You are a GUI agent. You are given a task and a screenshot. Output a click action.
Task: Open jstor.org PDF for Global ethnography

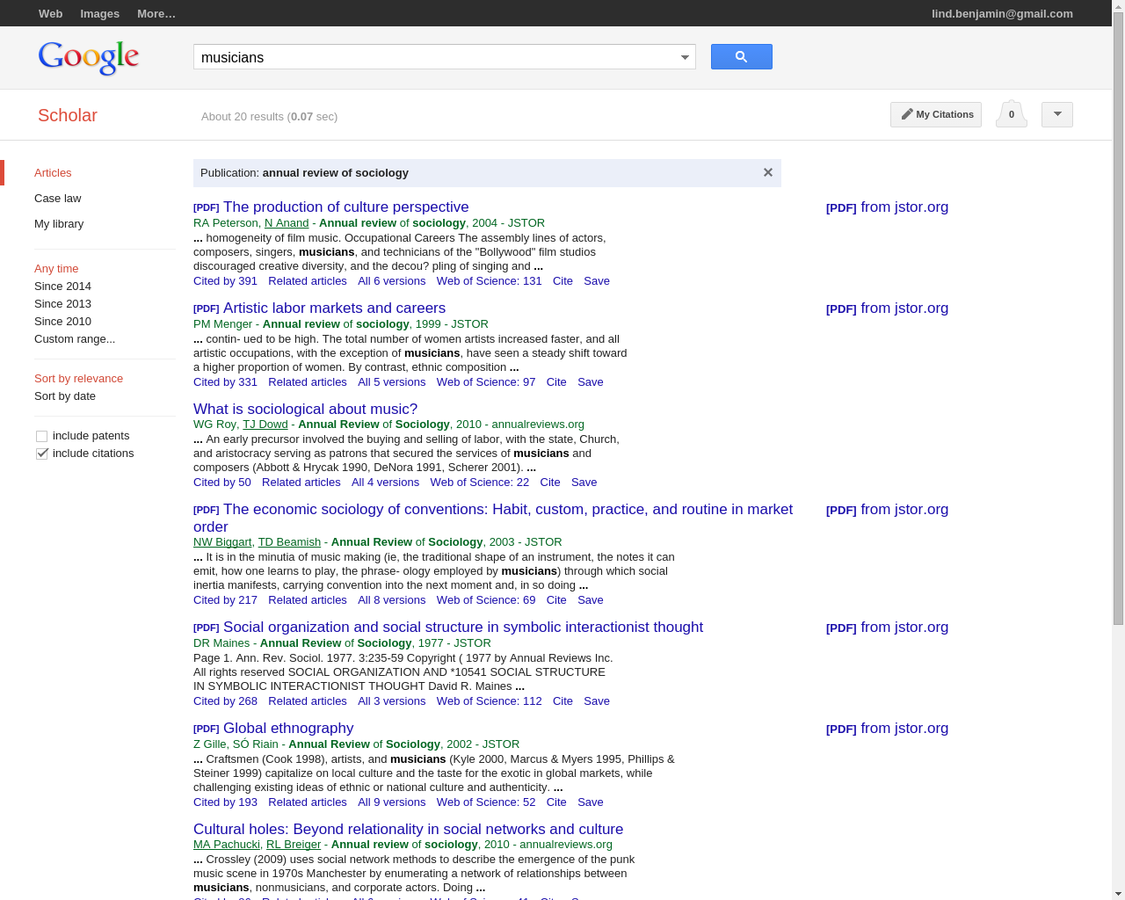[887, 728]
